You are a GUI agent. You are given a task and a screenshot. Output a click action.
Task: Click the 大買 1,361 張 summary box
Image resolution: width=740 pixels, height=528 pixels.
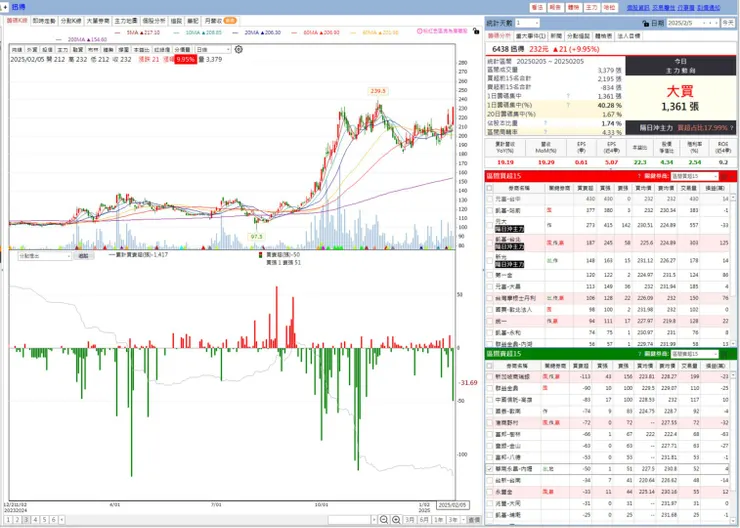point(680,98)
